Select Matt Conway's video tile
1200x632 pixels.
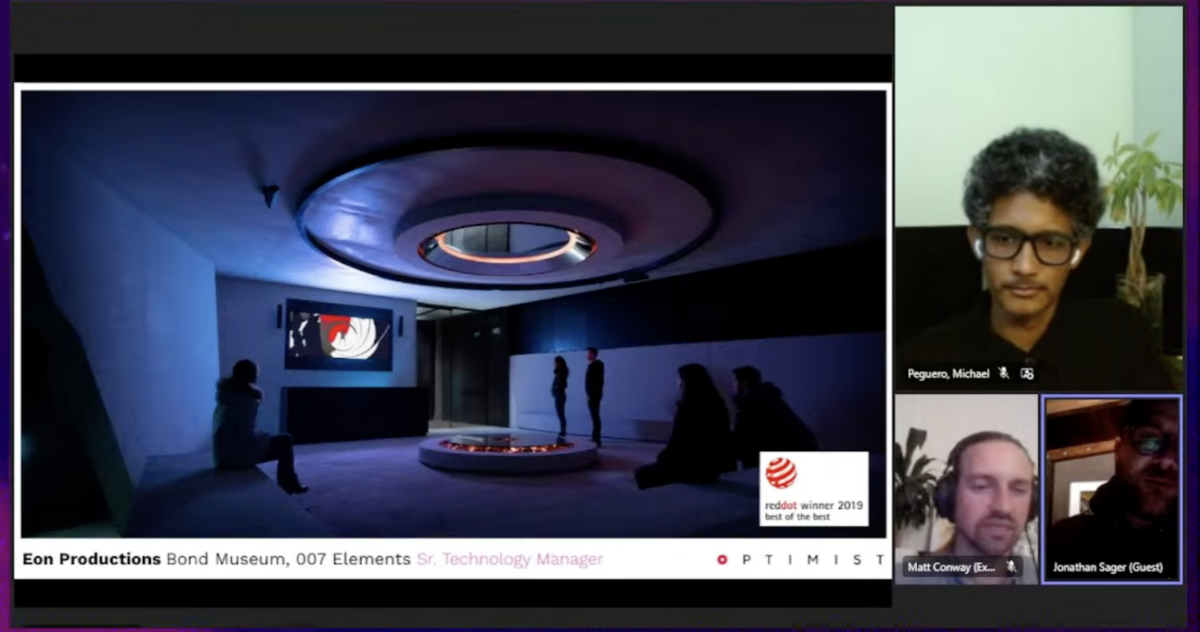[x=966, y=489]
